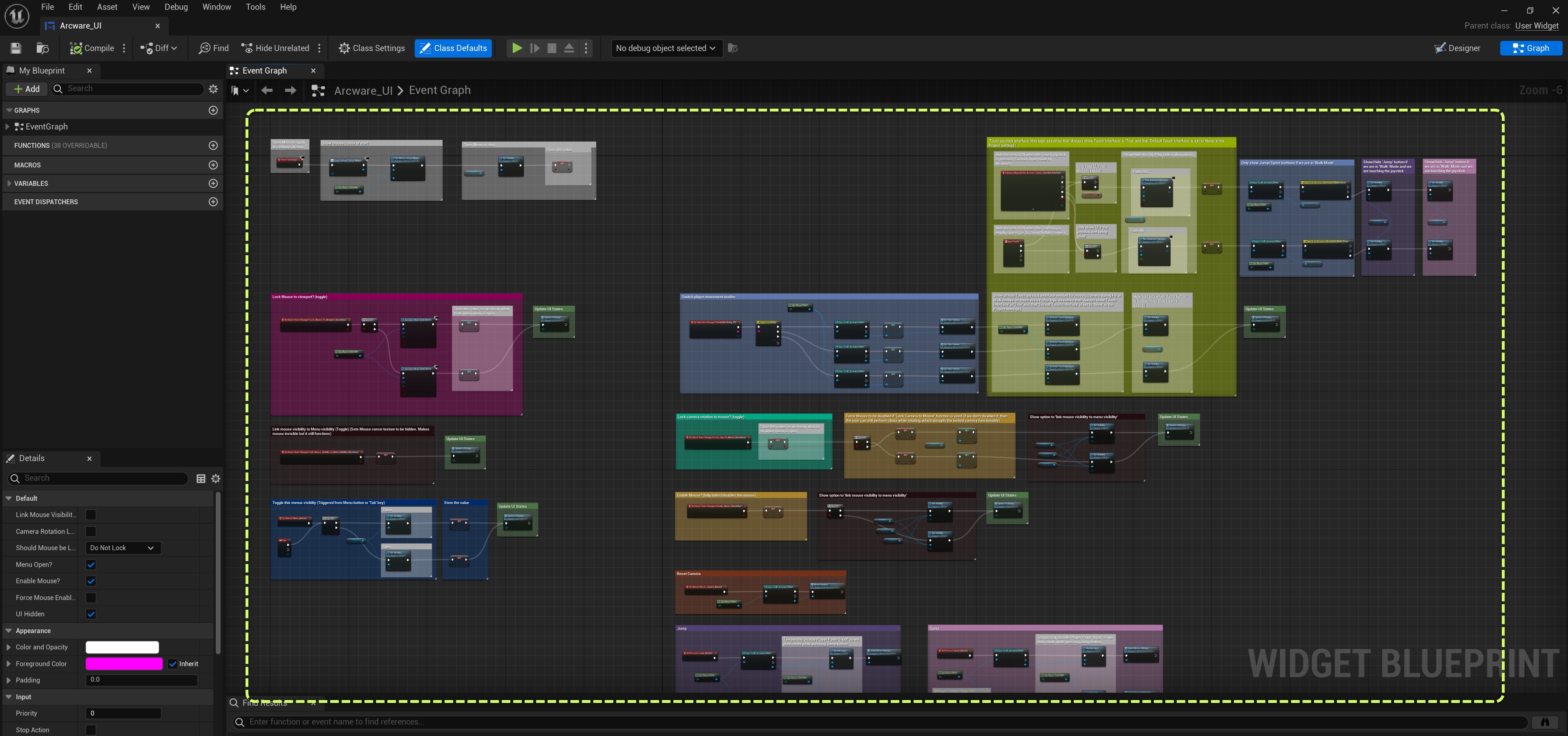Enable Link Mouse Visibility checkbox
The height and width of the screenshot is (736, 1568).
point(91,515)
